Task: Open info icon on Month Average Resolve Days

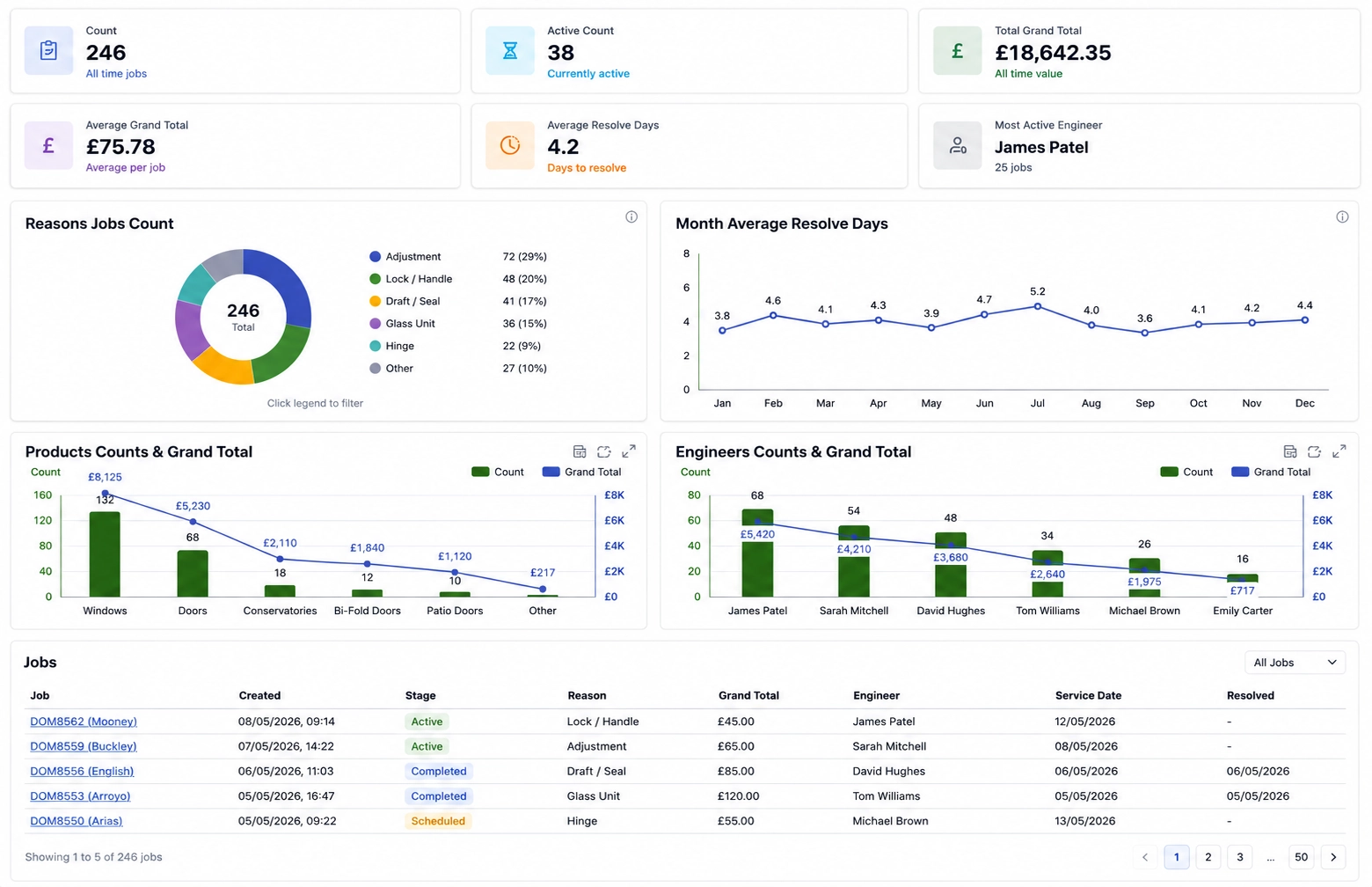Action: [x=1342, y=217]
